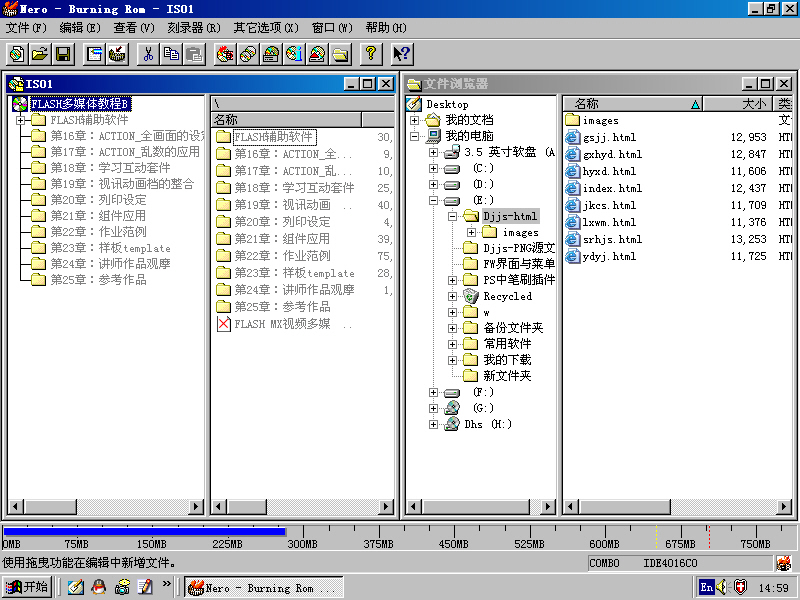
Task: Click right scroll arrow under file browser tree
Action: (x=547, y=507)
